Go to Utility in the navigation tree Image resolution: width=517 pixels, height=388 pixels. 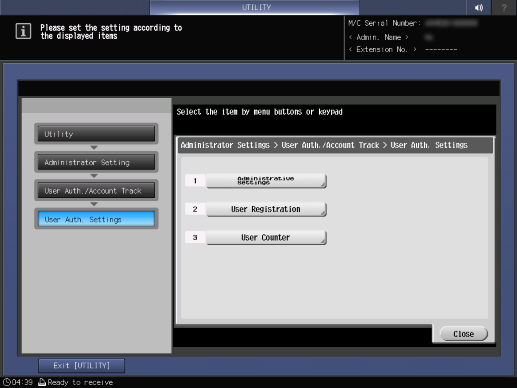(96, 134)
